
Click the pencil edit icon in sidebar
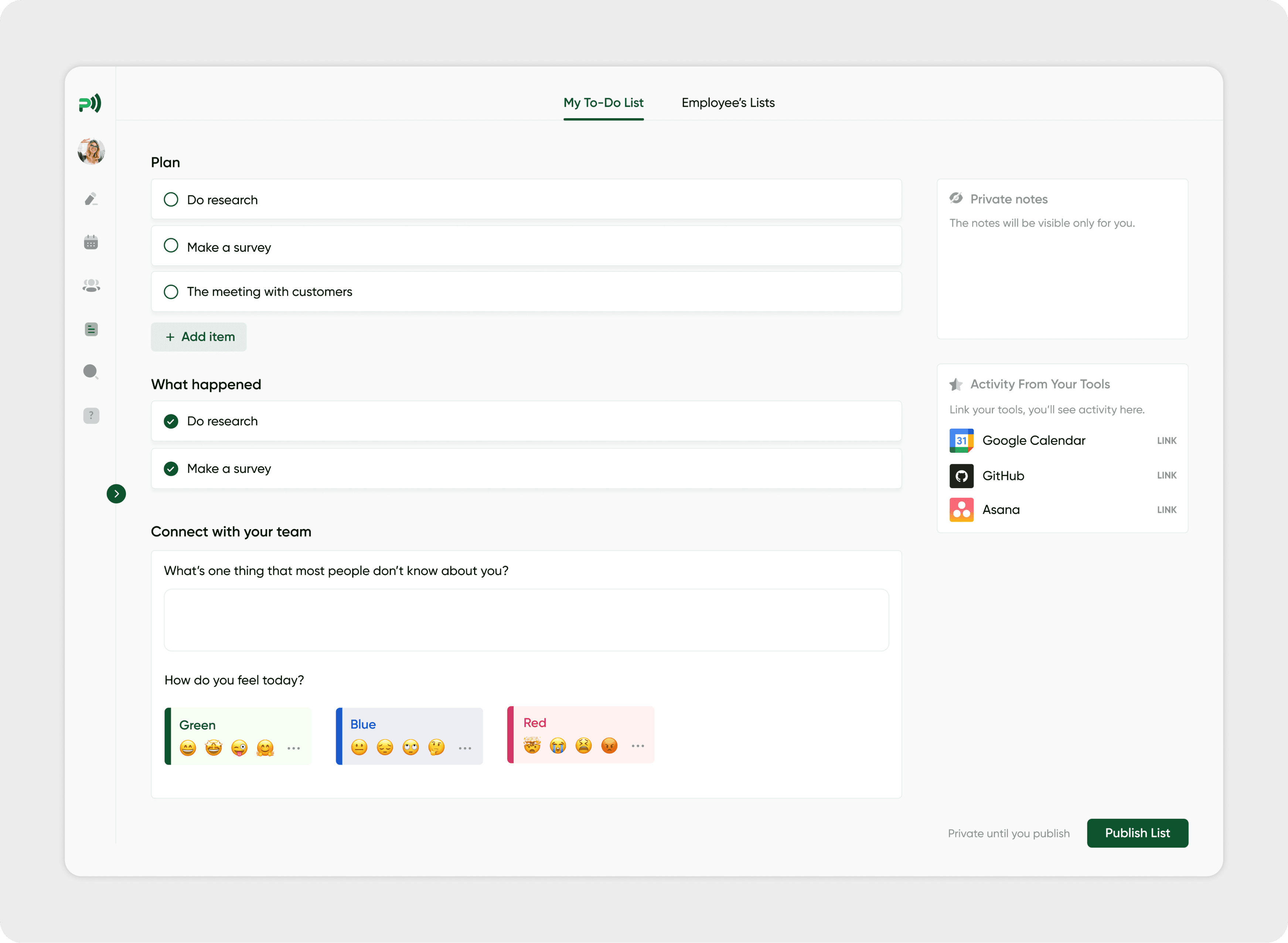click(x=91, y=199)
